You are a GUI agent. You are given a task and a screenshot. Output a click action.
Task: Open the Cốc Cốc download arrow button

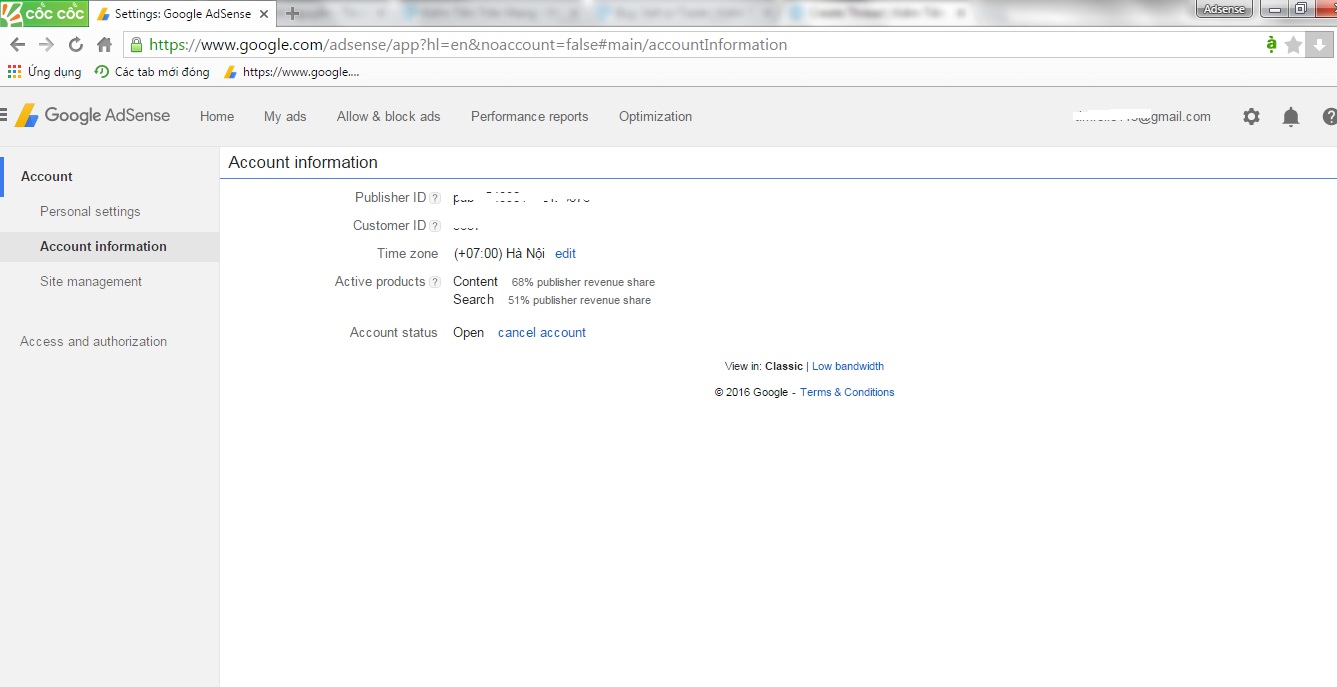[1319, 45]
